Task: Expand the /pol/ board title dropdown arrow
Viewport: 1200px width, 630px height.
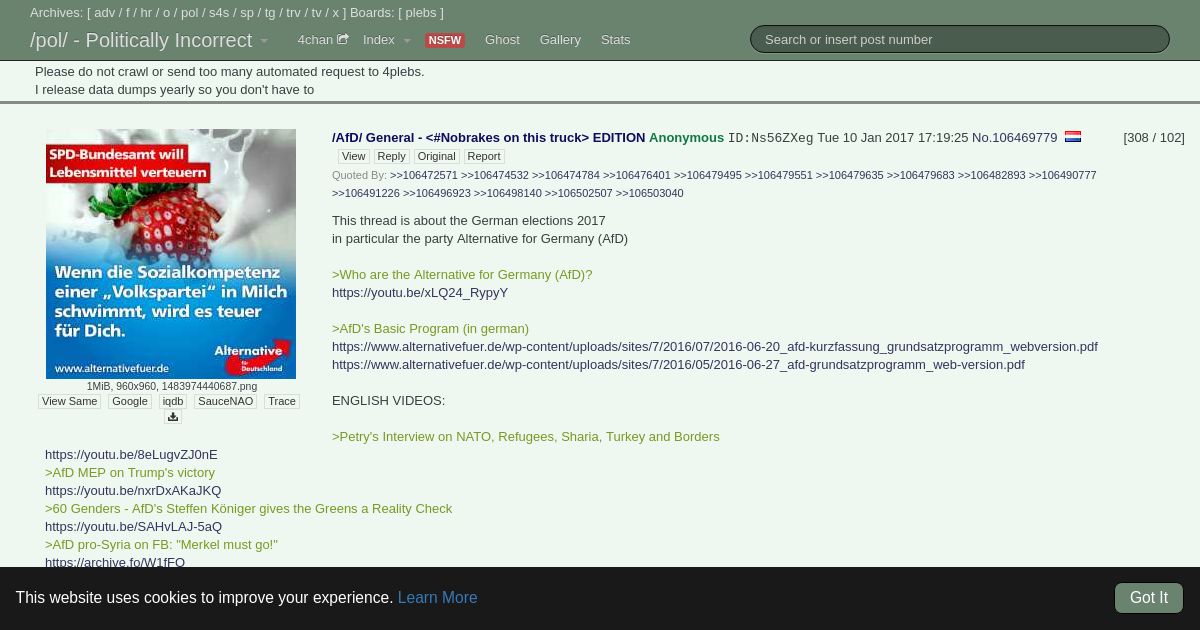Action: [264, 41]
